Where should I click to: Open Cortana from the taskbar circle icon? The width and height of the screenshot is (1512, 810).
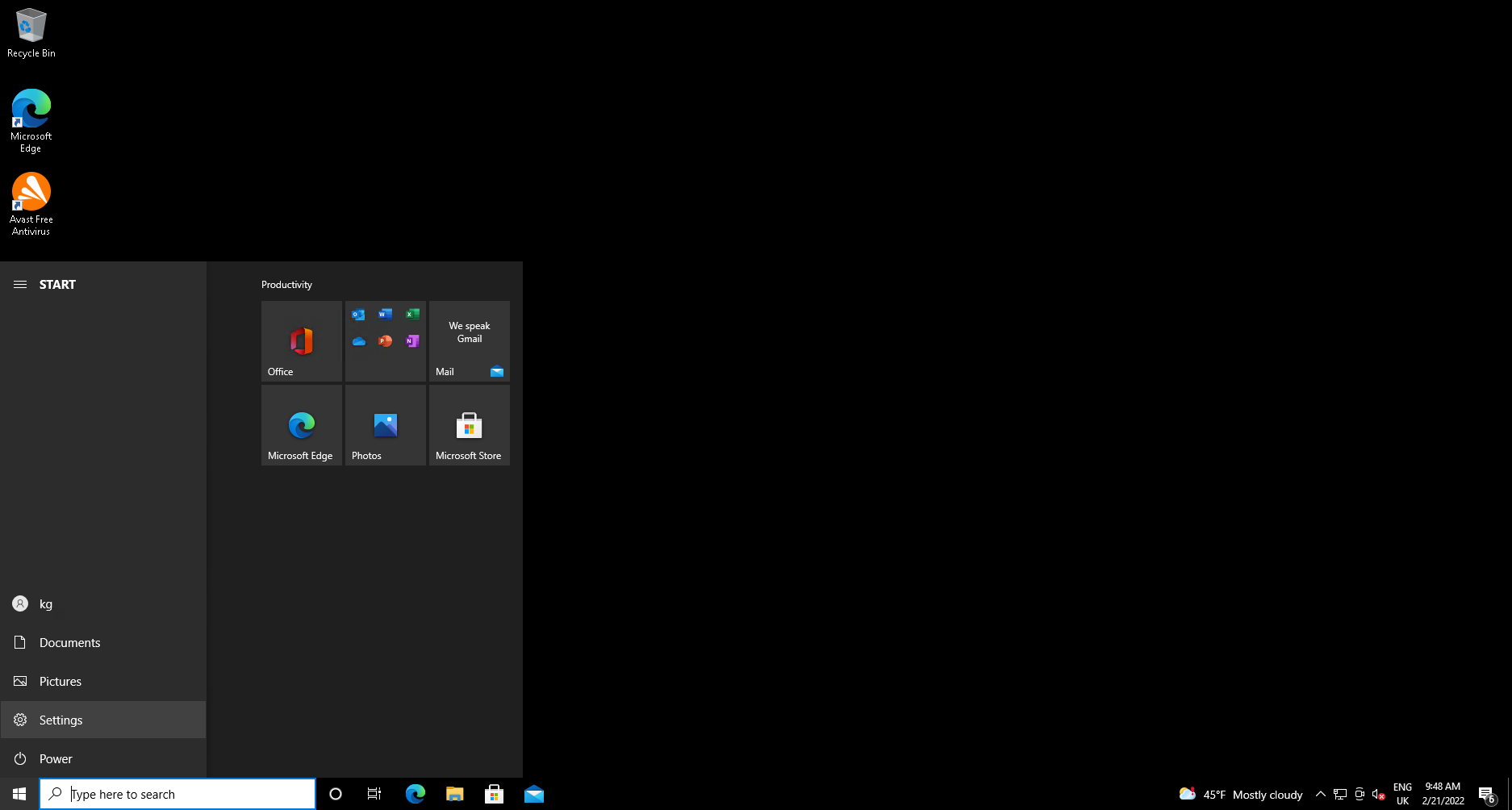click(336, 794)
